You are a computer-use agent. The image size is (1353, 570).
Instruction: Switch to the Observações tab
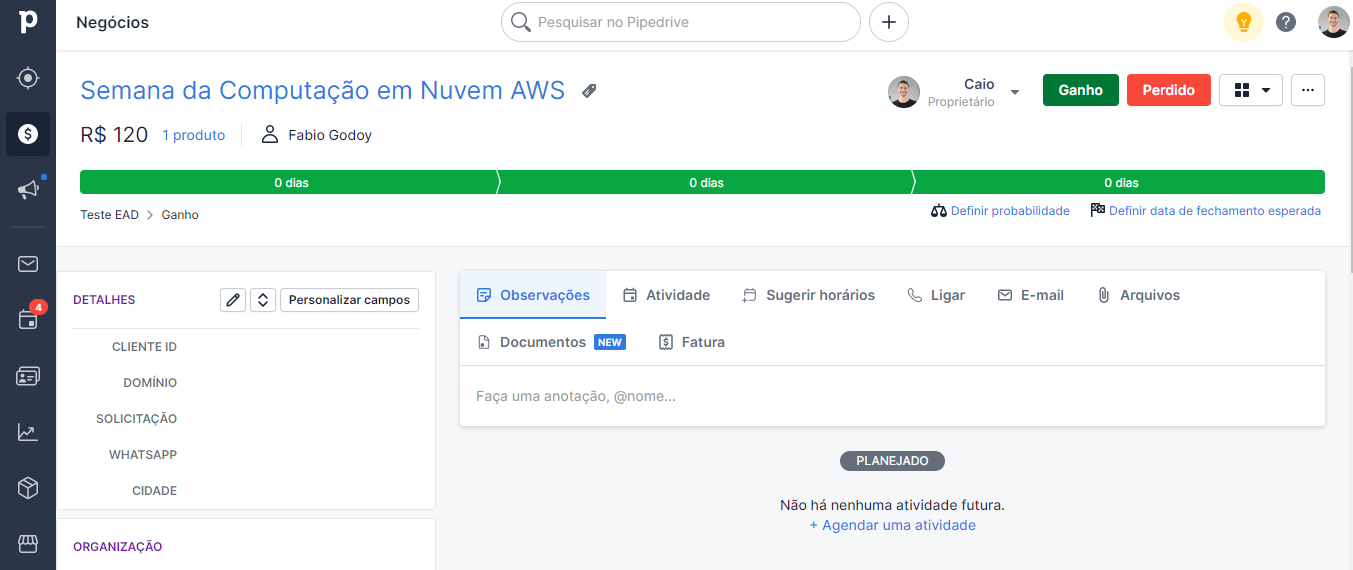533,295
